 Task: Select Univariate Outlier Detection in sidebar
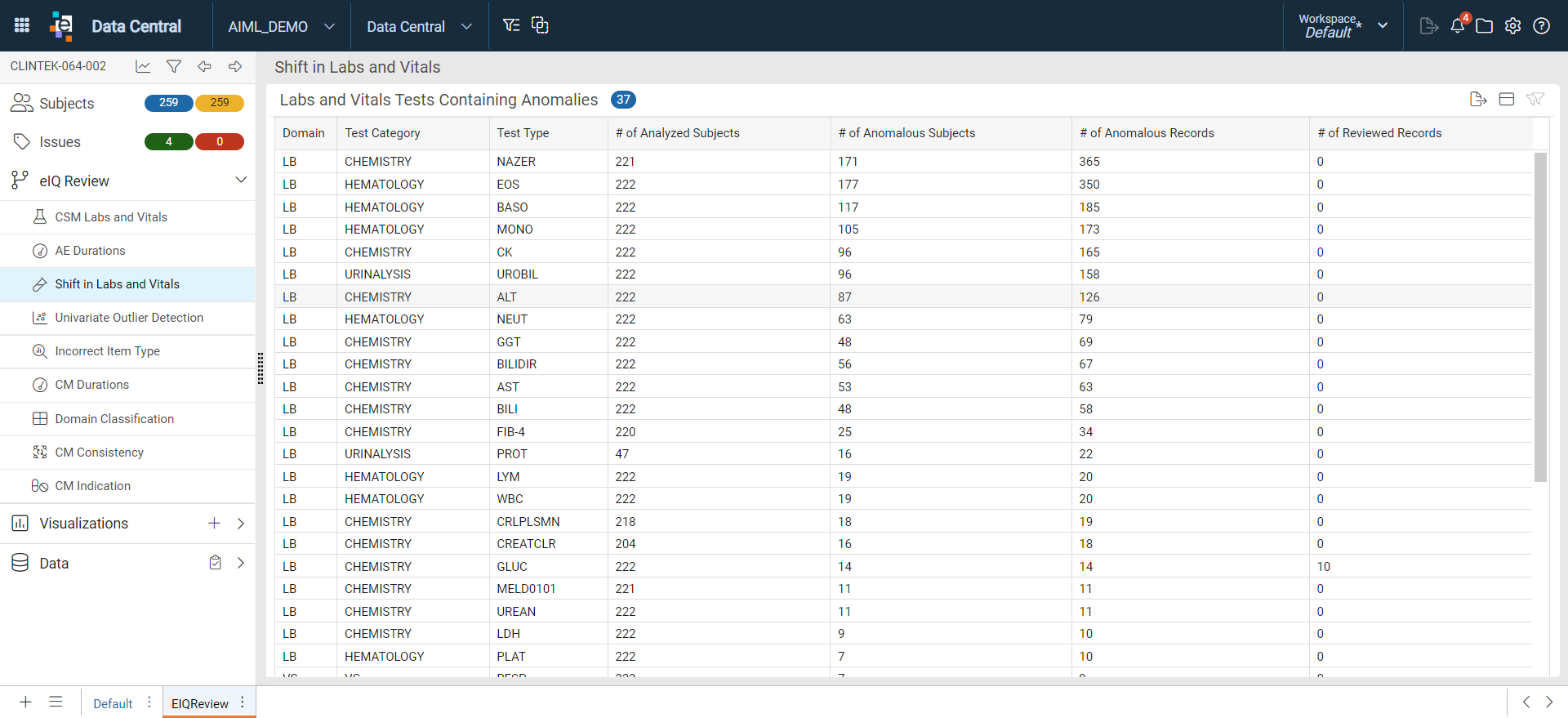coord(128,318)
